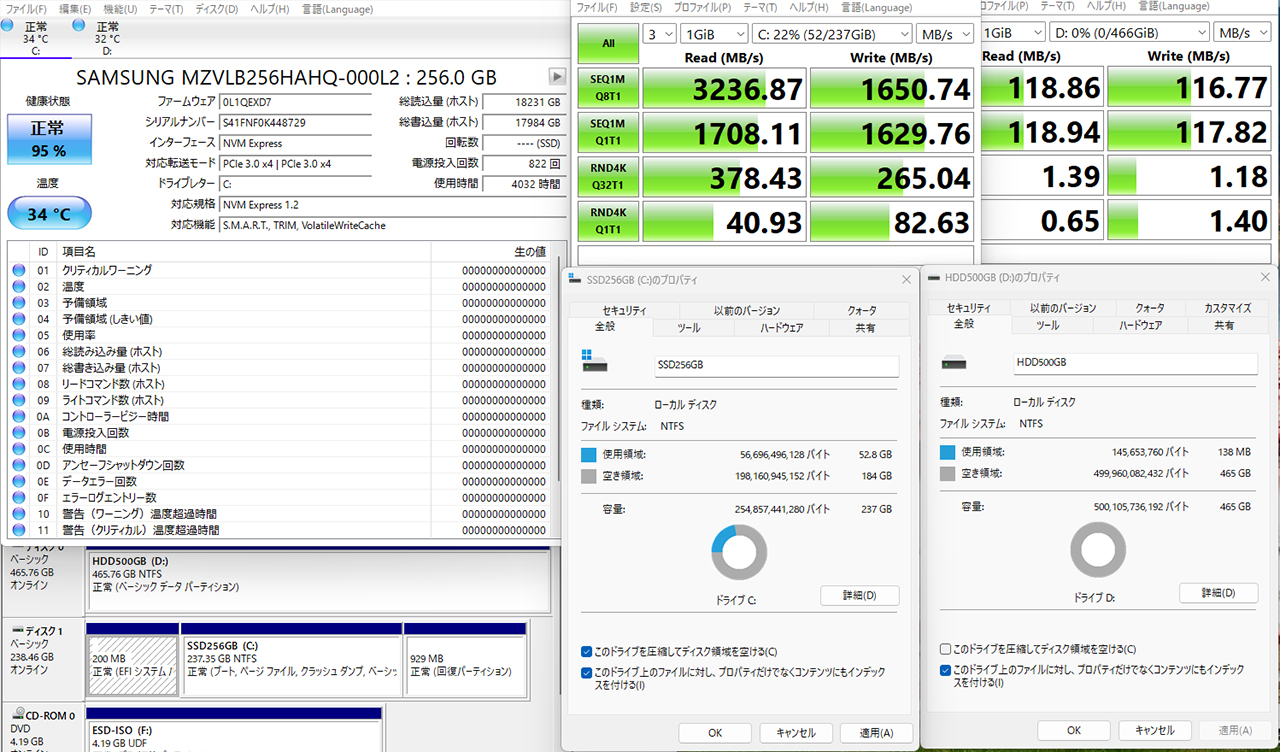The width and height of the screenshot is (1280, 752).
Task: Click キャンセル in HDD500GB properties dialog
Action: point(1153,730)
